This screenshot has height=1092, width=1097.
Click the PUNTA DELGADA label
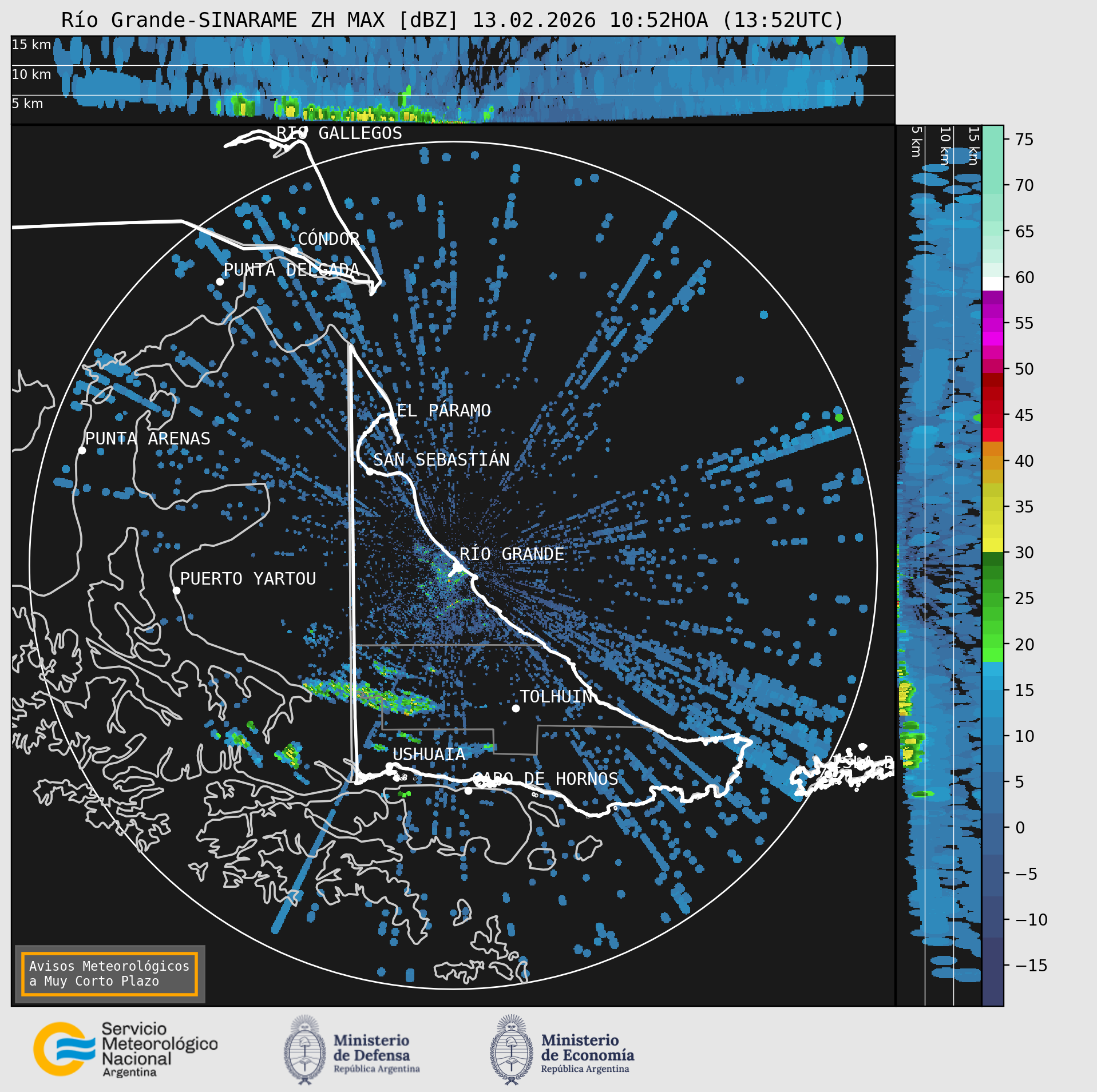click(291, 270)
